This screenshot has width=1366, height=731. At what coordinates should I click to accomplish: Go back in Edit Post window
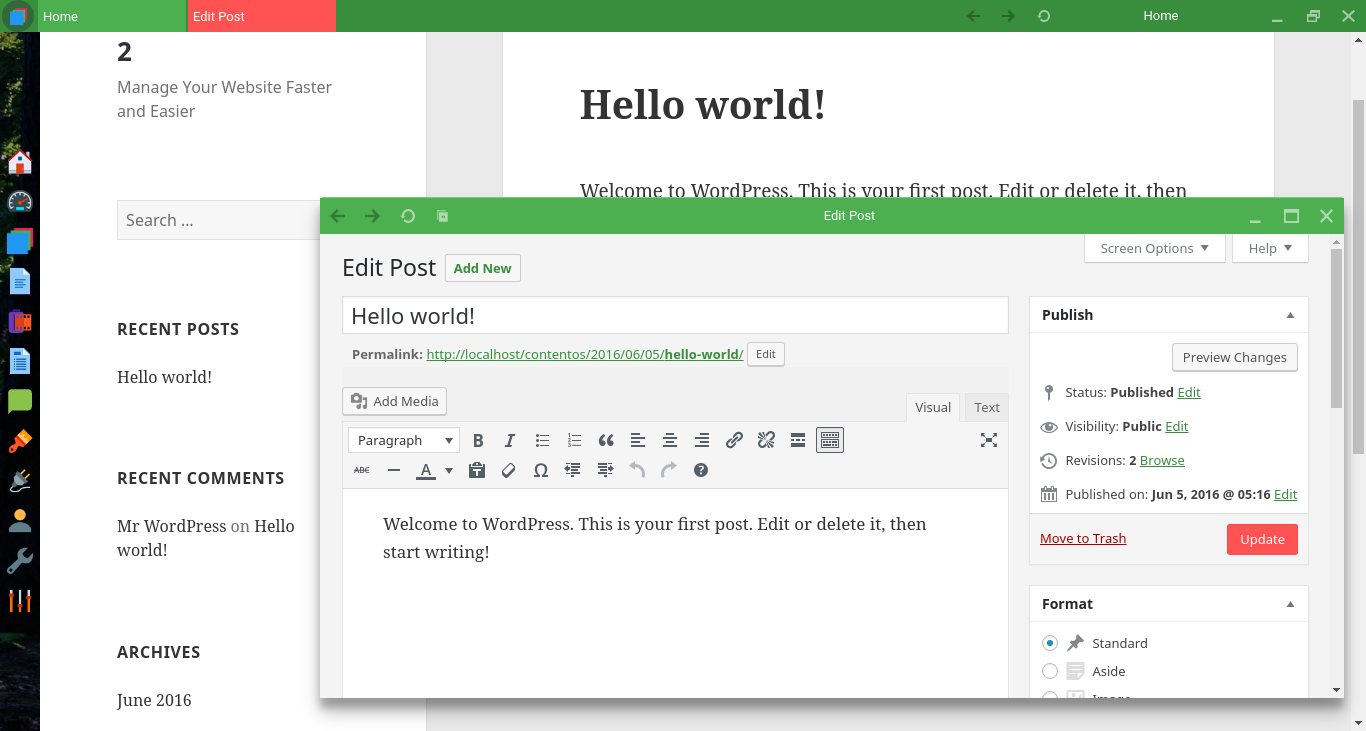click(338, 216)
